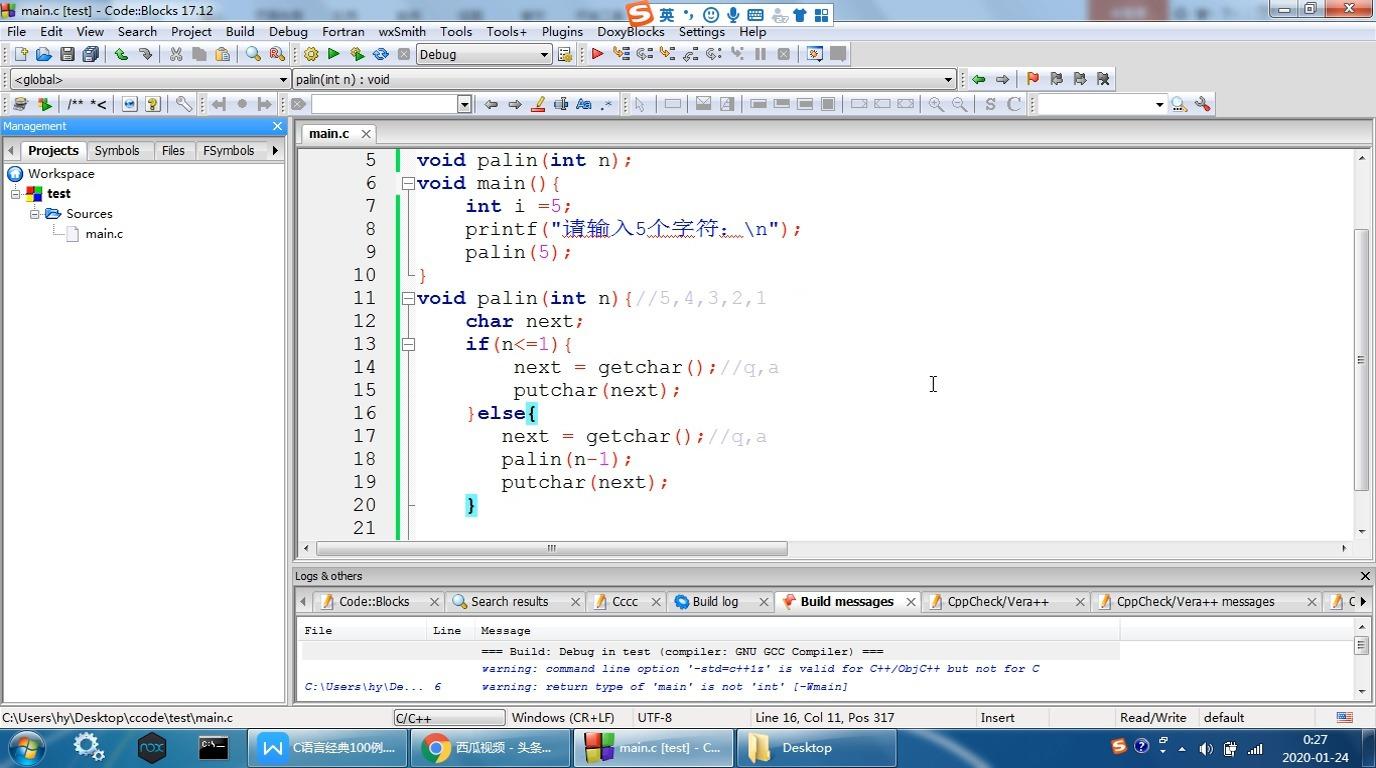Image resolution: width=1376 pixels, height=768 pixels.
Task: Fold palin function at line 11
Action: (408, 298)
